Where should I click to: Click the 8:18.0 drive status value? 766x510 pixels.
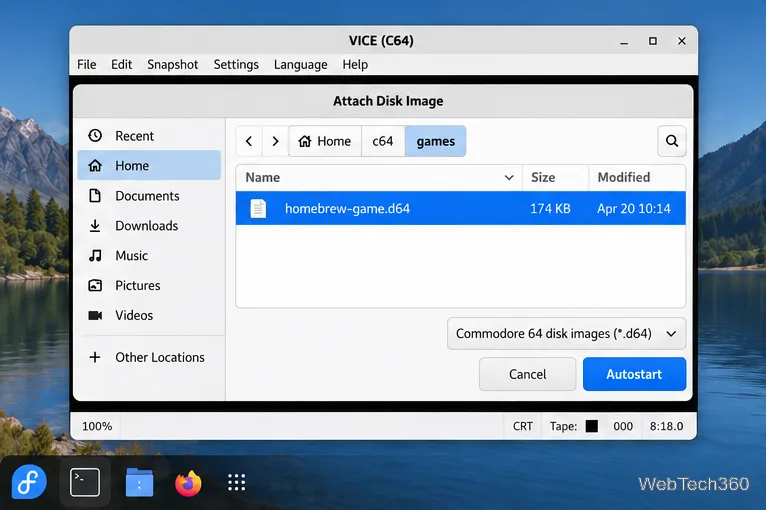(x=666, y=426)
